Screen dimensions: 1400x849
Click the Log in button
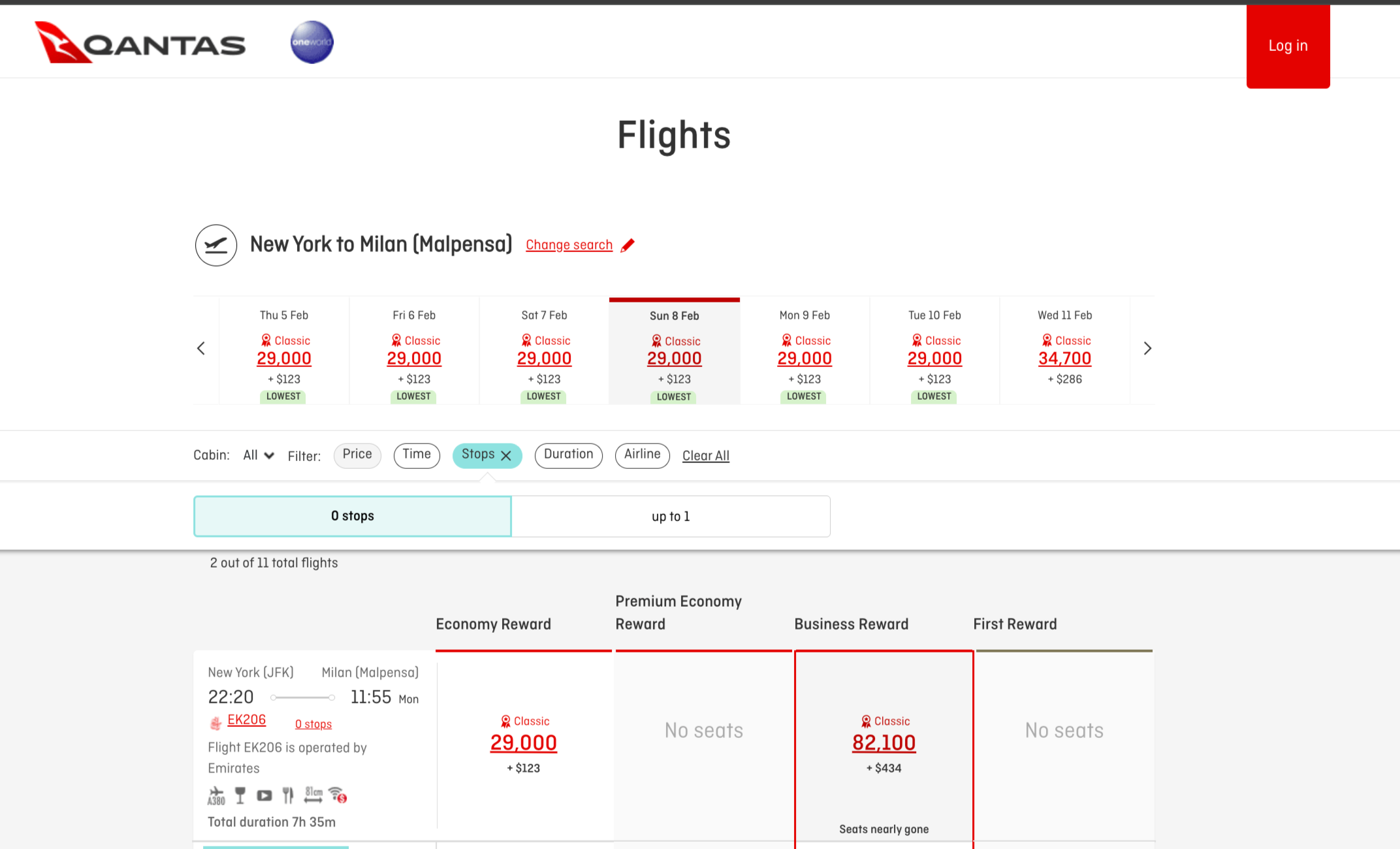(x=1288, y=46)
